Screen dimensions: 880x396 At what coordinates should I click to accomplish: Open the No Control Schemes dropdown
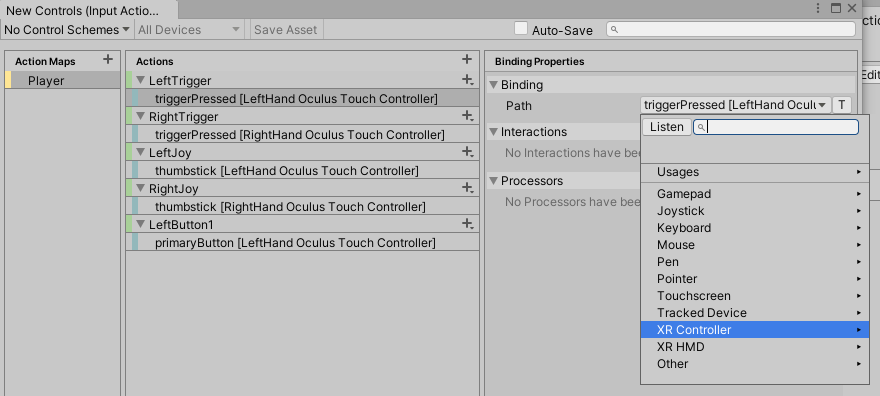[67, 30]
